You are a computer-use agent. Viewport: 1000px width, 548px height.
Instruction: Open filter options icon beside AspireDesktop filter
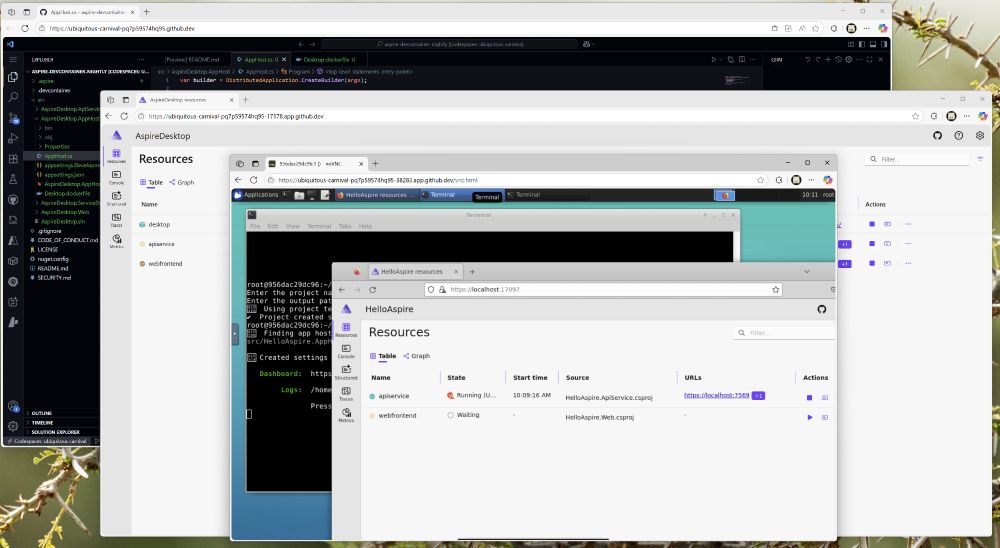point(980,159)
